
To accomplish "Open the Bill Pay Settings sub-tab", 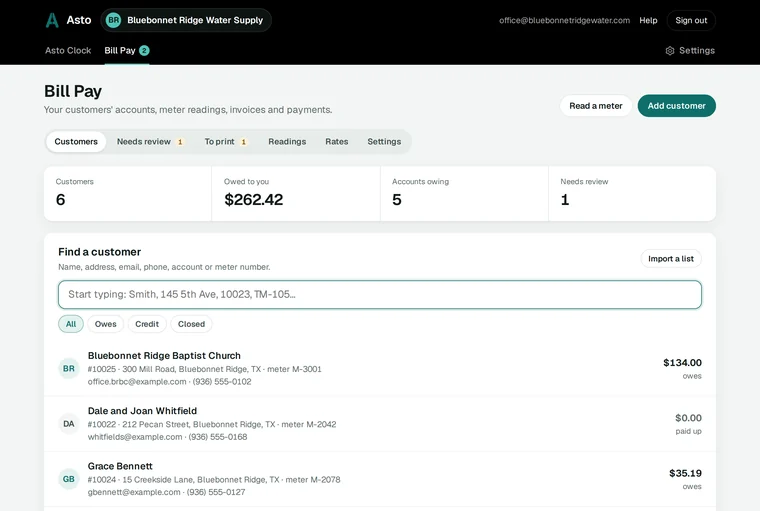I will click(384, 142).
